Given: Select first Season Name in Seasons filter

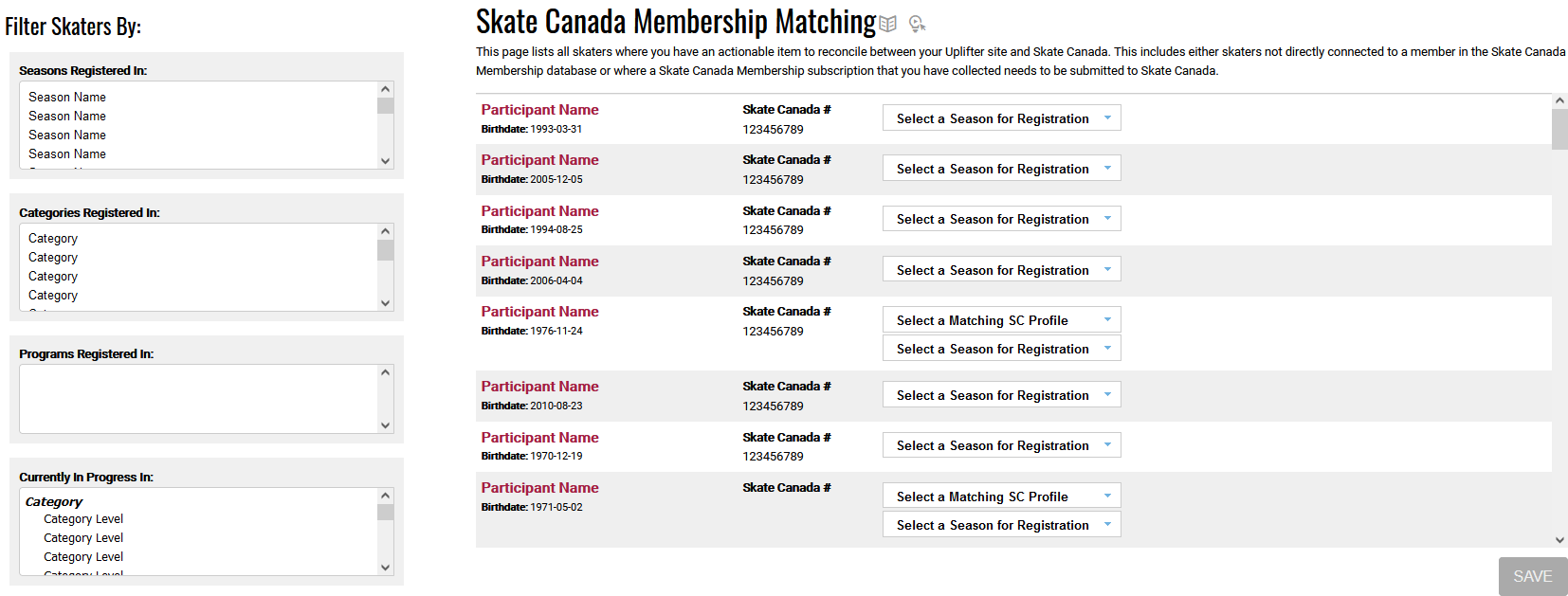Looking at the screenshot, I should point(66,97).
